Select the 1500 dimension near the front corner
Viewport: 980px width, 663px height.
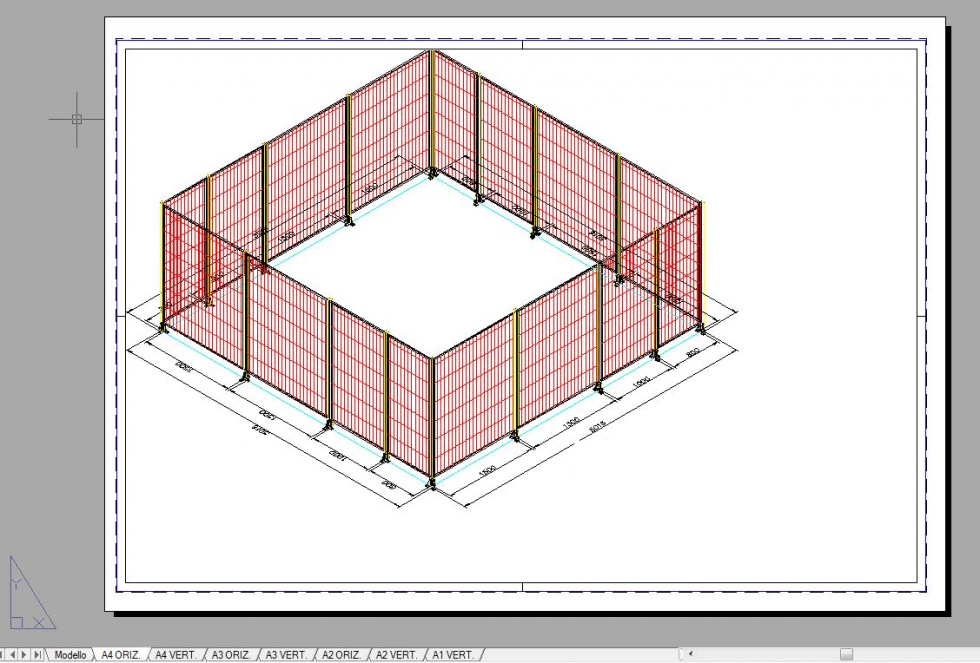(x=488, y=471)
